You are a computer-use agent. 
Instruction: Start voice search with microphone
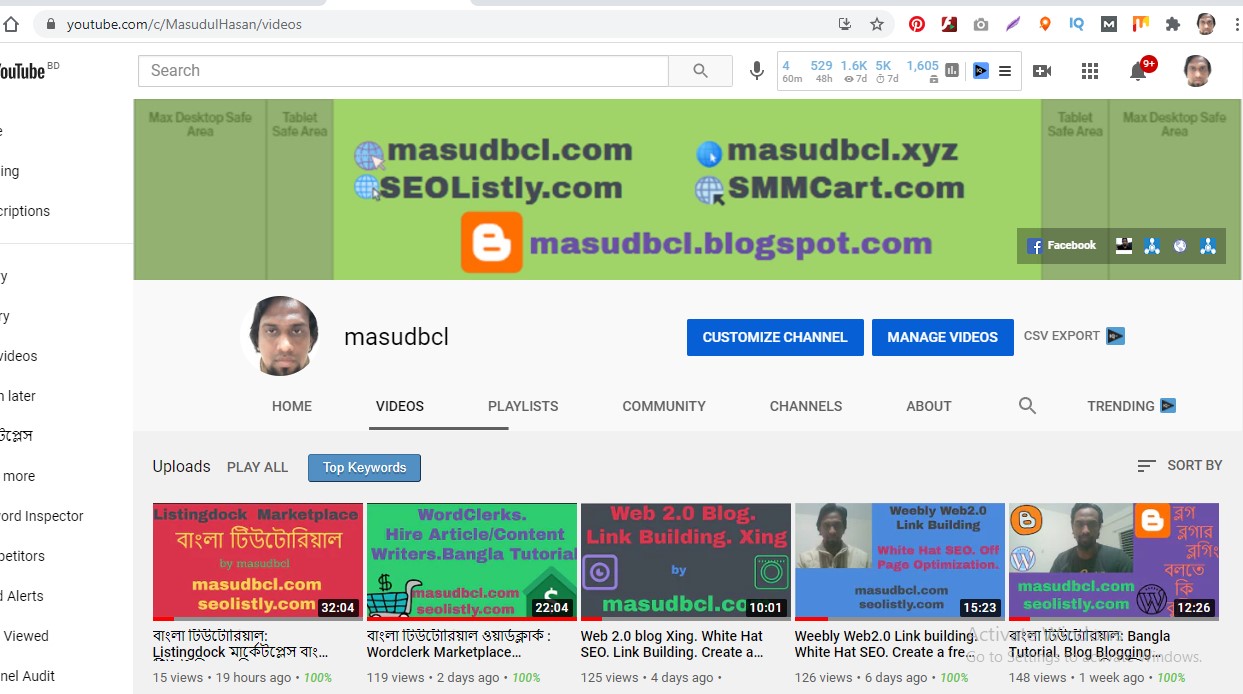point(757,71)
